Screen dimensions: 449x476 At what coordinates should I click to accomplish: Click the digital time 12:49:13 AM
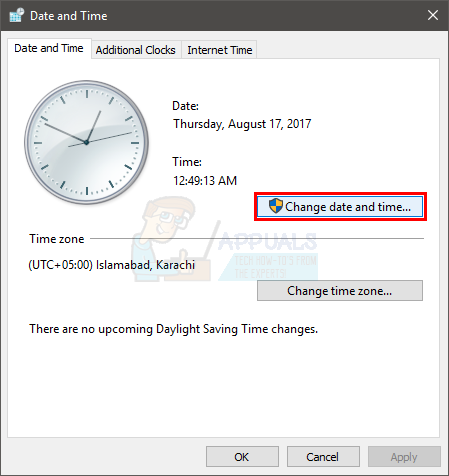coord(205,181)
